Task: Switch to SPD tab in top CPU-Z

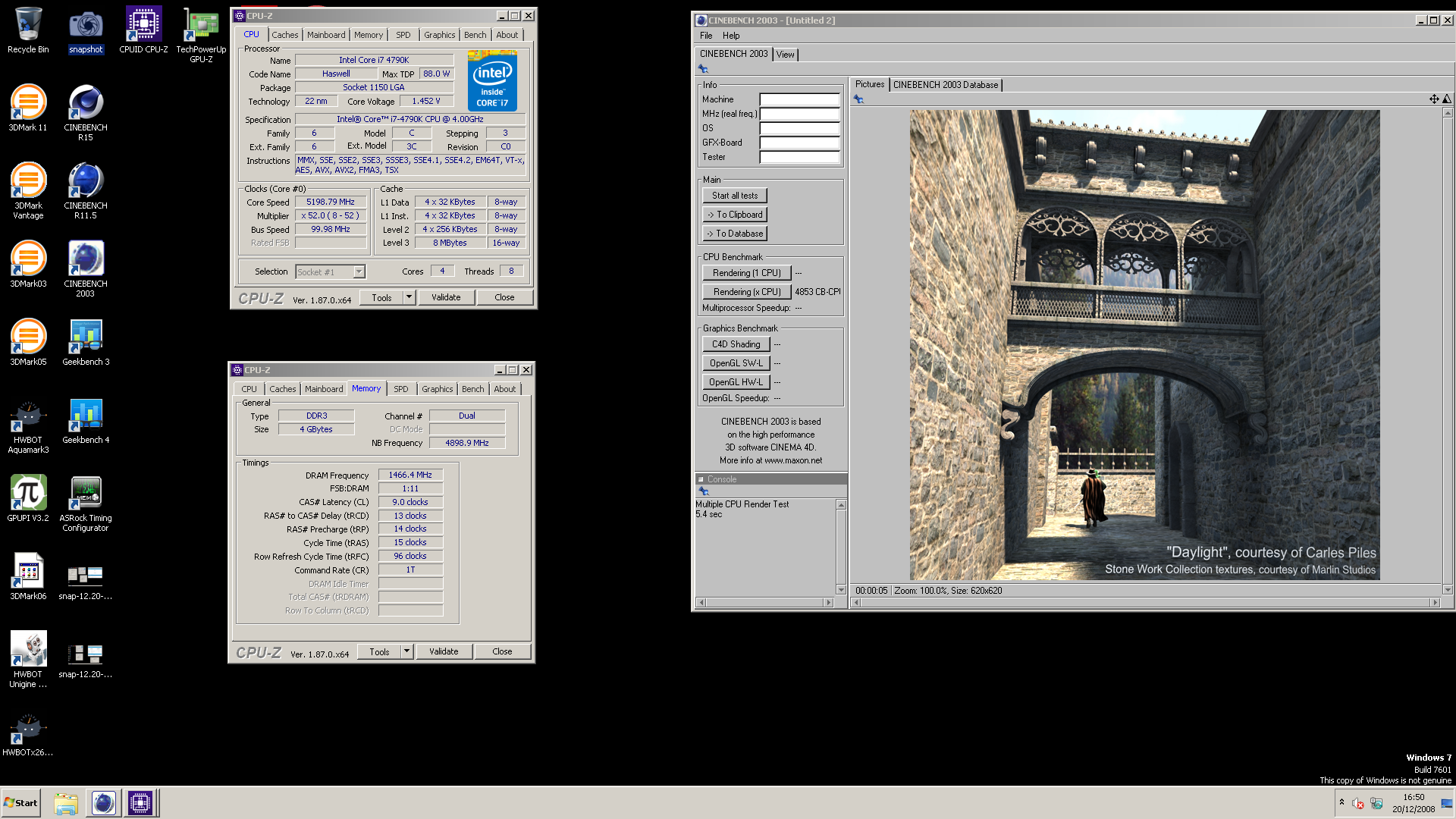Action: pos(403,35)
